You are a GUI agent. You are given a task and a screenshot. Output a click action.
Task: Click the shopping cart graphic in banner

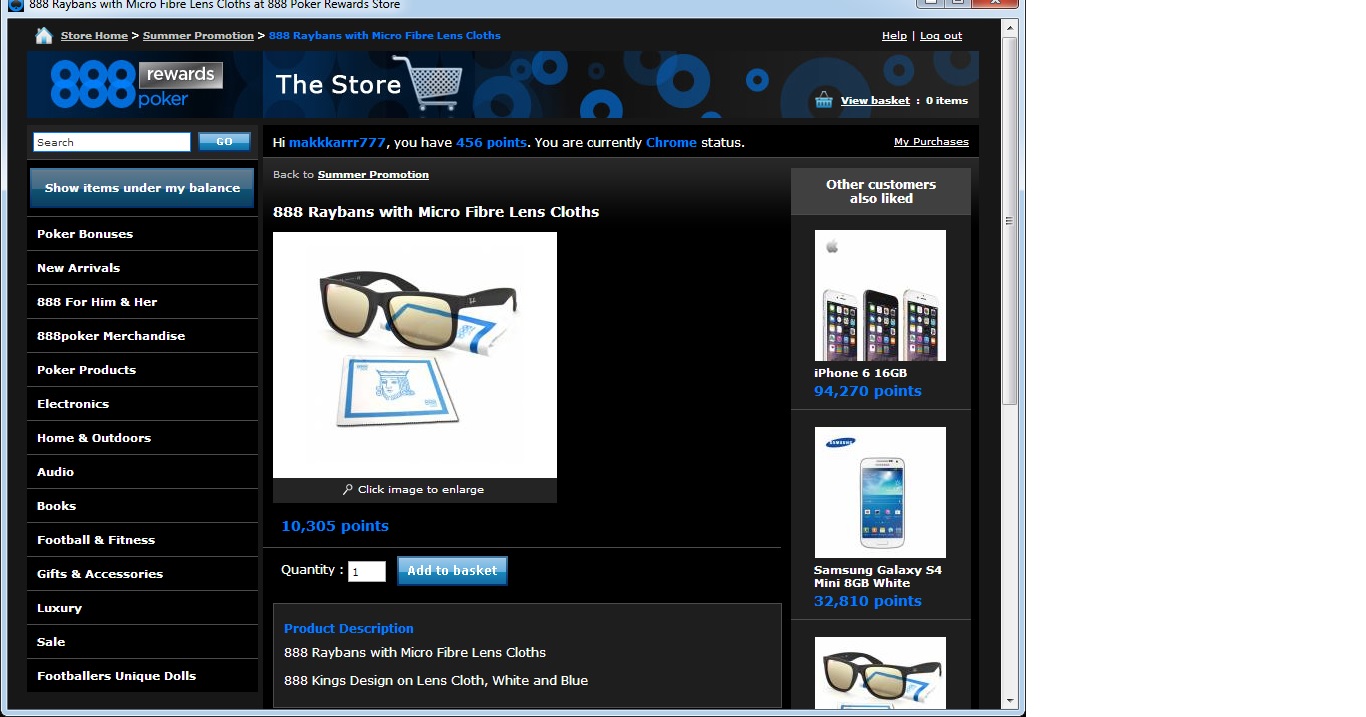pyautogui.click(x=427, y=82)
